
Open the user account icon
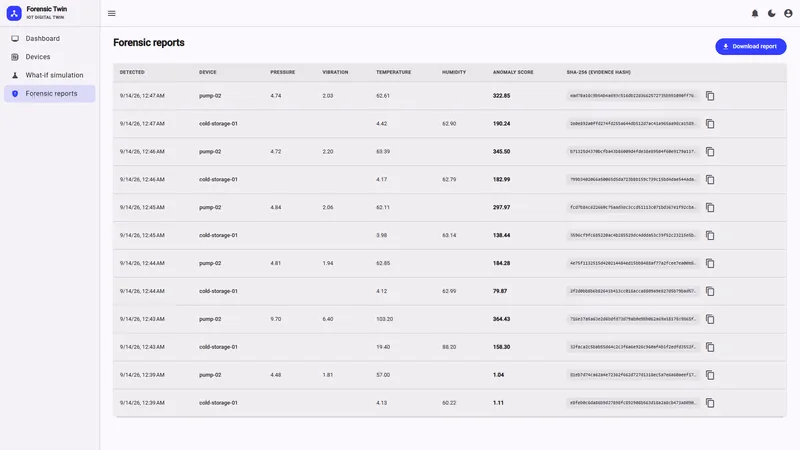tap(788, 13)
